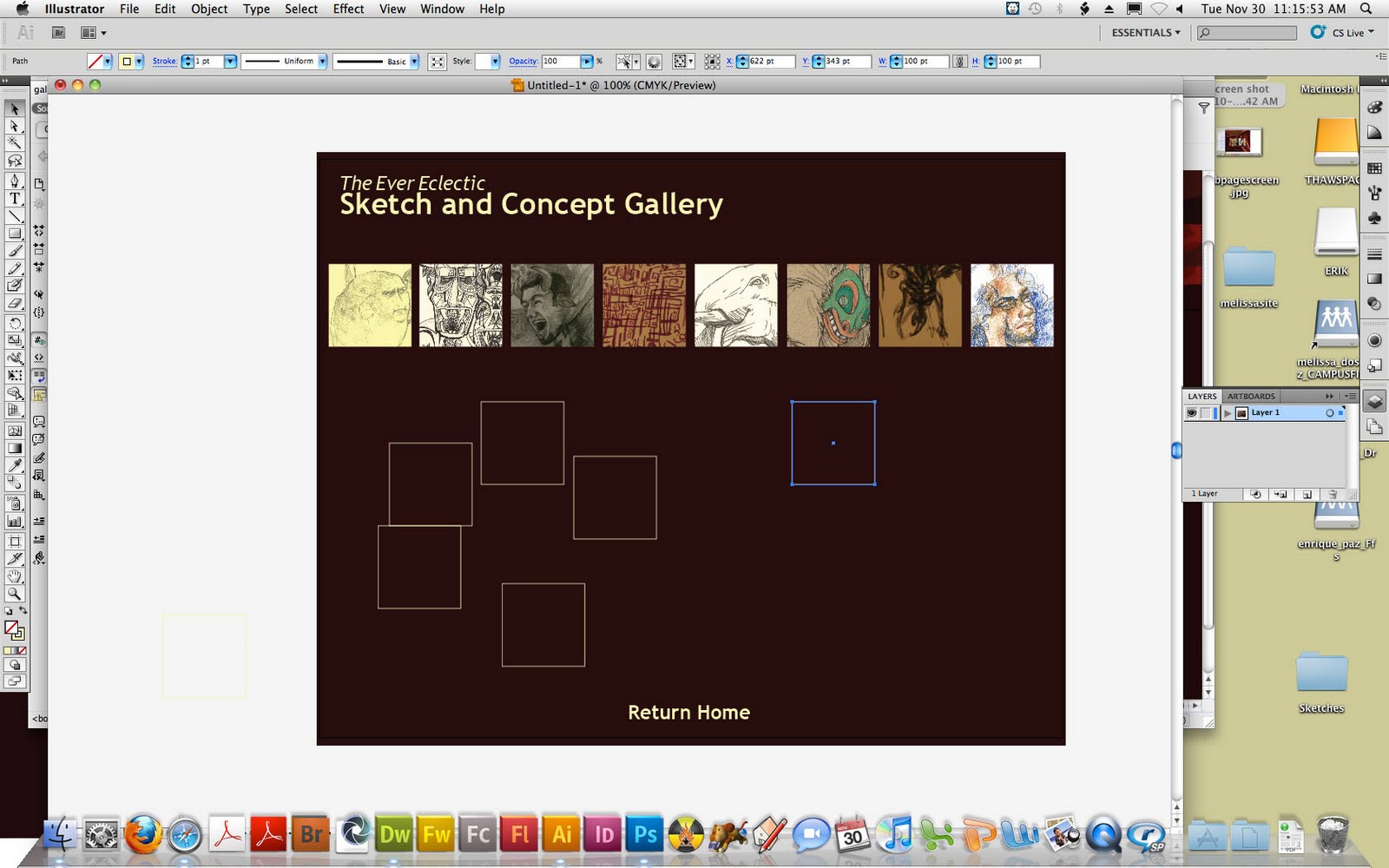Select the Scale tool
This screenshot has width=1389, height=868.
[x=15, y=340]
